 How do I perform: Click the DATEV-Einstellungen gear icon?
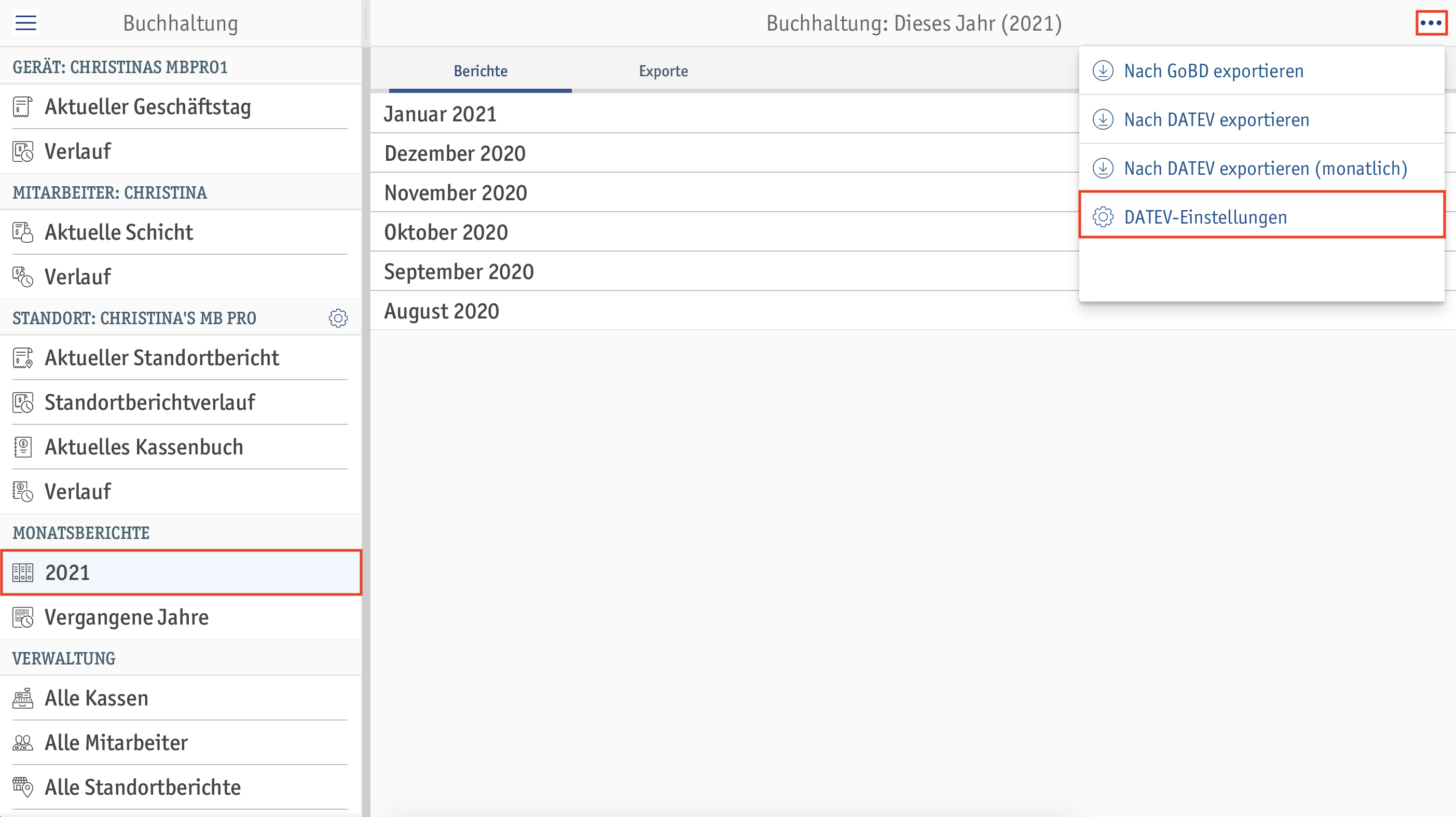pos(1103,216)
